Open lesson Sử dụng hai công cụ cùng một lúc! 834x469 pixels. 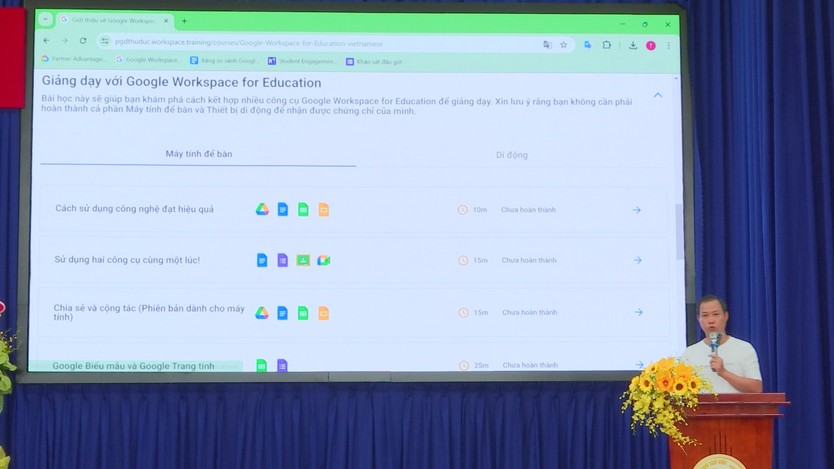127,259
